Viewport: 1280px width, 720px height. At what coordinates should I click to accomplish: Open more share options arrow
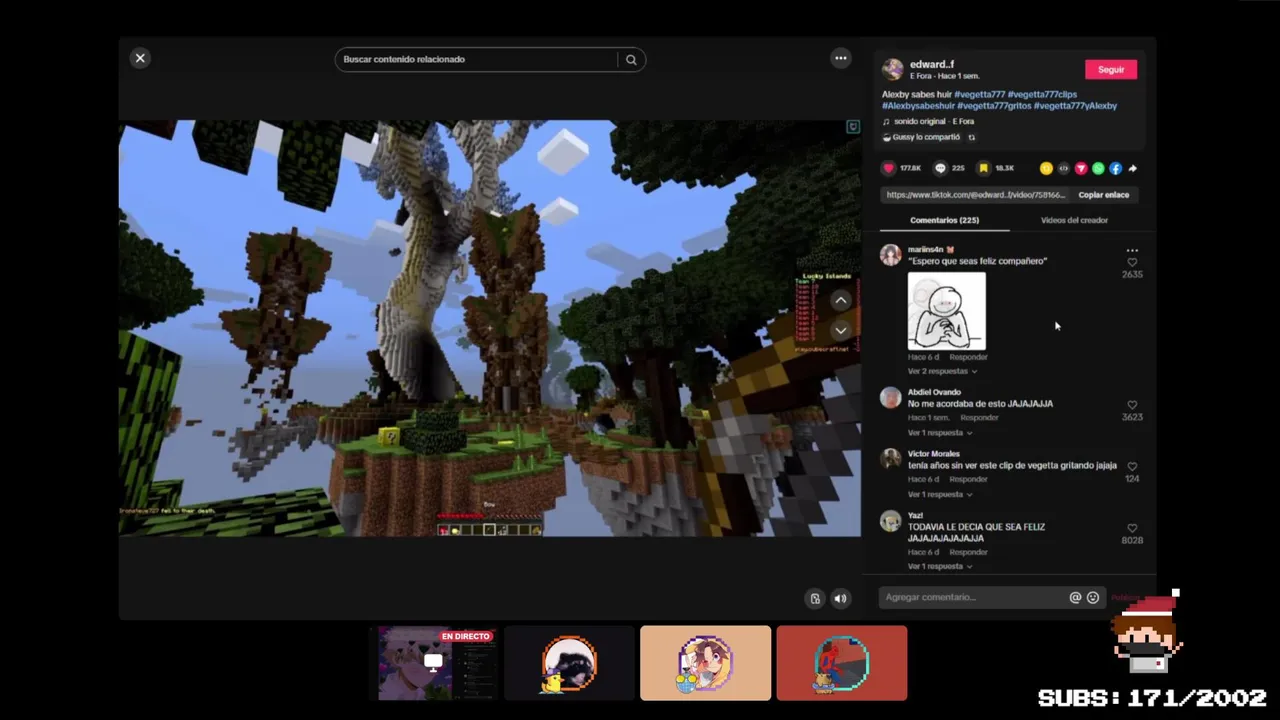click(1133, 168)
